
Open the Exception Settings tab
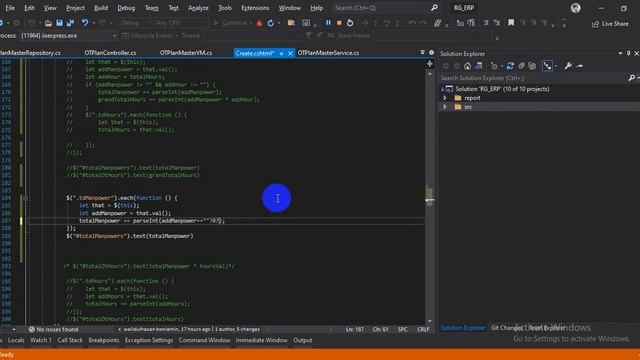[x=149, y=340]
